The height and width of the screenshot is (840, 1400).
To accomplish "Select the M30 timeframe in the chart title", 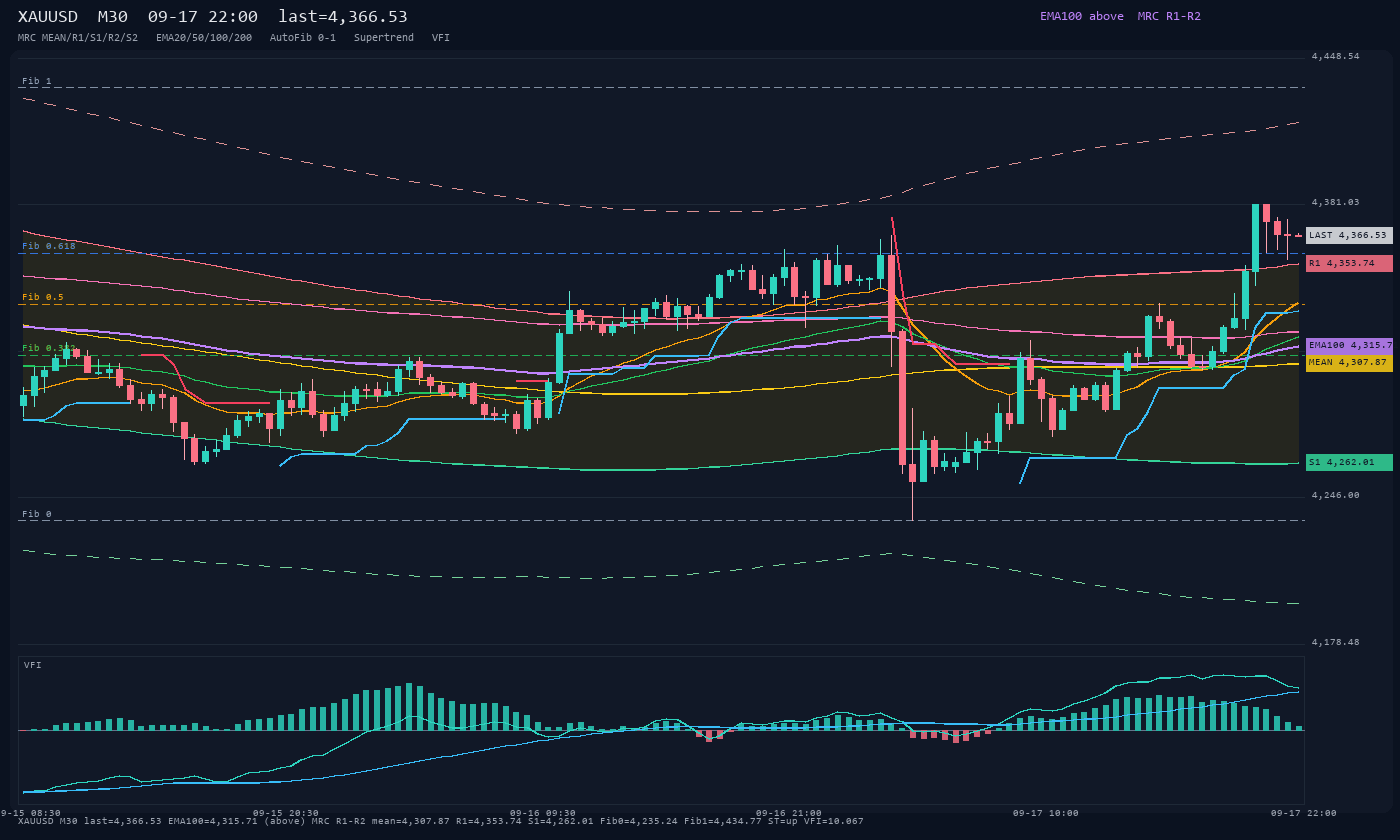I will click(113, 16).
